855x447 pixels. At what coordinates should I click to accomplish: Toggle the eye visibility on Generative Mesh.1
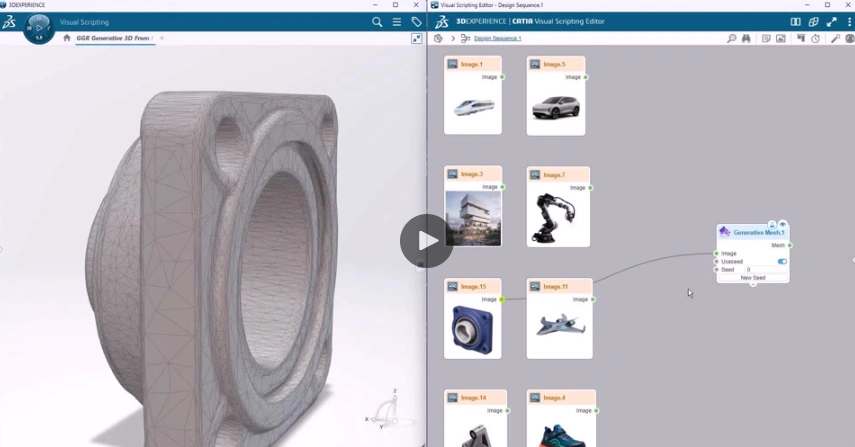tap(782, 224)
